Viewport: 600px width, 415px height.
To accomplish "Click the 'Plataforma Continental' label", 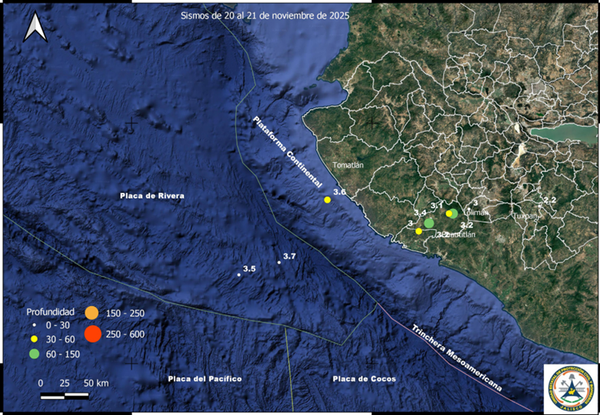I will (288, 152).
